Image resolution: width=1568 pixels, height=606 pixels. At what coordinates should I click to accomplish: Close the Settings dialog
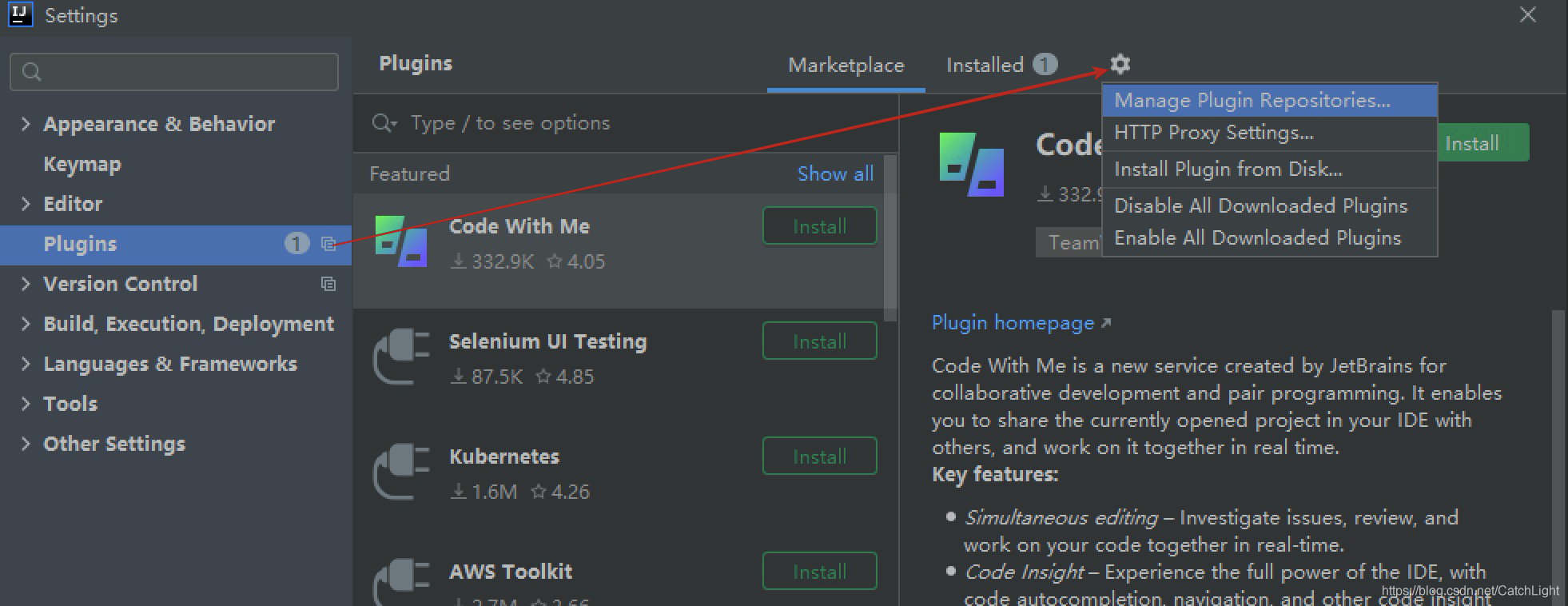(x=1528, y=15)
